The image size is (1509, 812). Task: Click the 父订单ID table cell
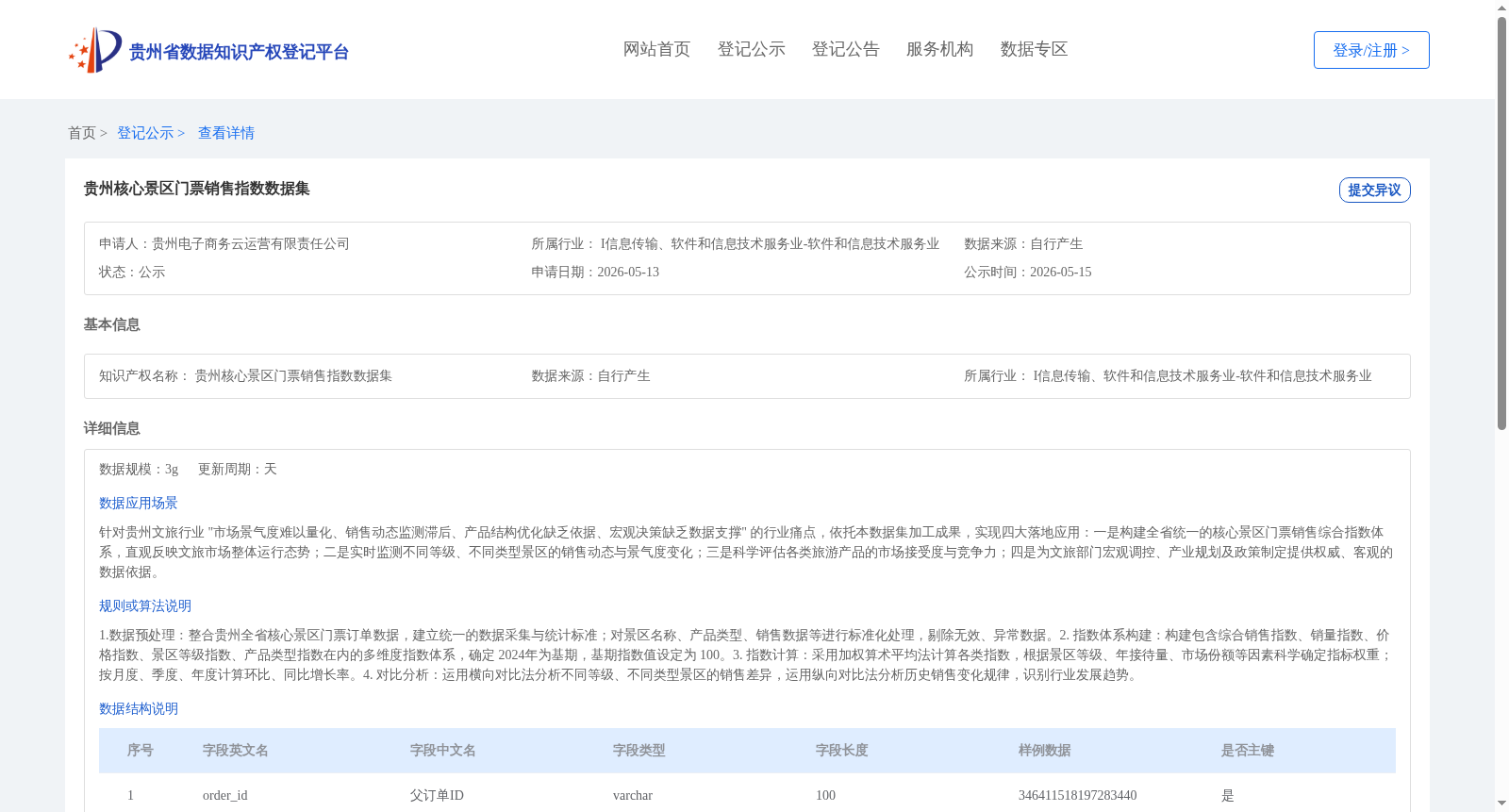point(438,795)
